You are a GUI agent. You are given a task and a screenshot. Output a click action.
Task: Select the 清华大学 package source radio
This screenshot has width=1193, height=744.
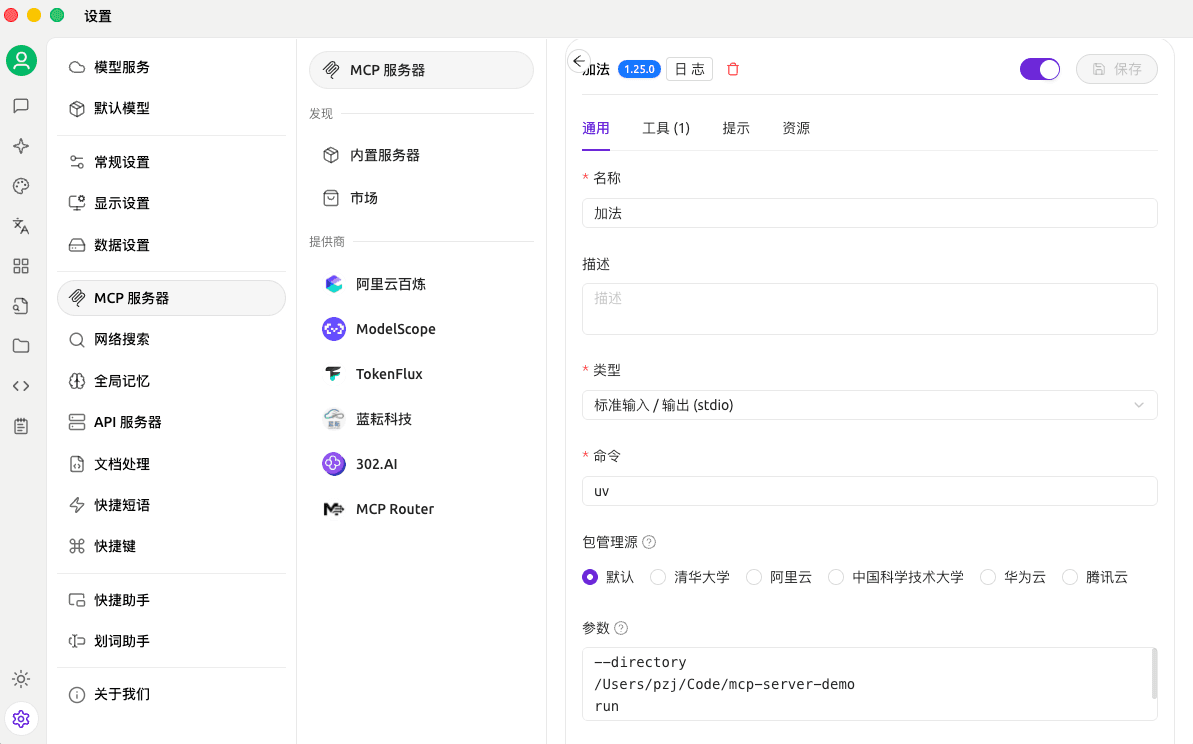(658, 577)
